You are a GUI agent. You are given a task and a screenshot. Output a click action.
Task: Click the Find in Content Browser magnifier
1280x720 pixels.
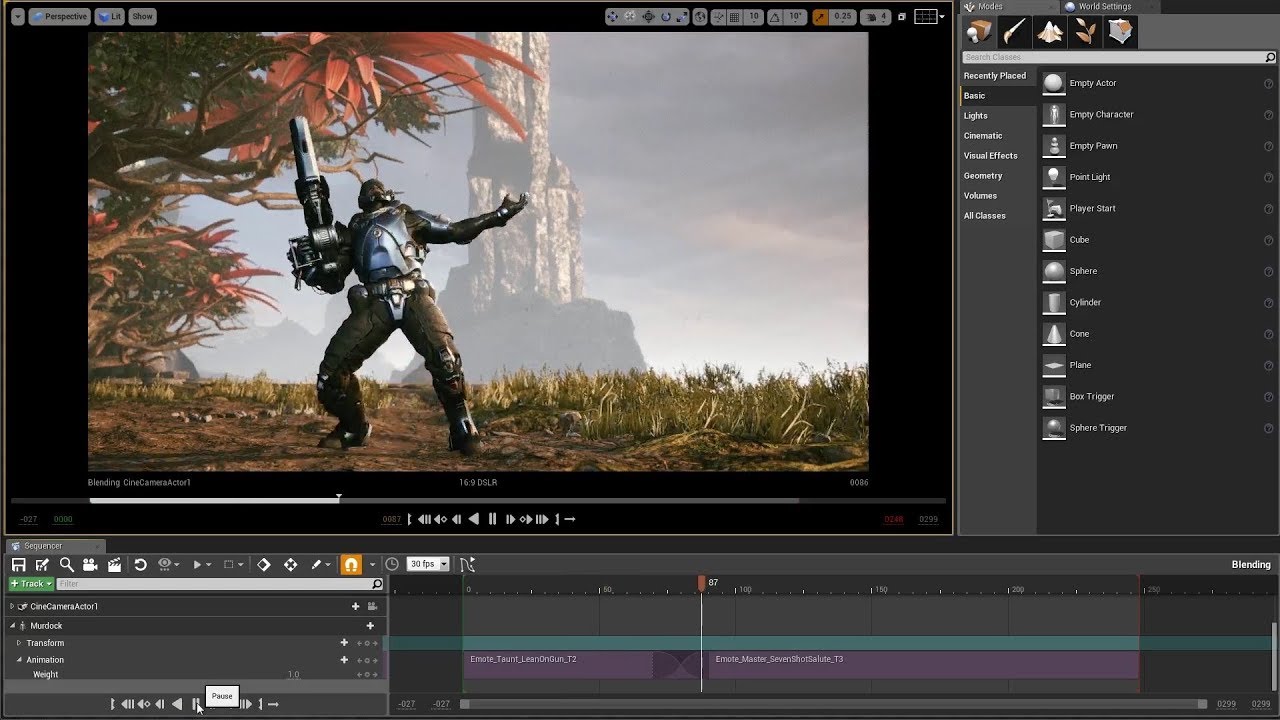[66, 565]
